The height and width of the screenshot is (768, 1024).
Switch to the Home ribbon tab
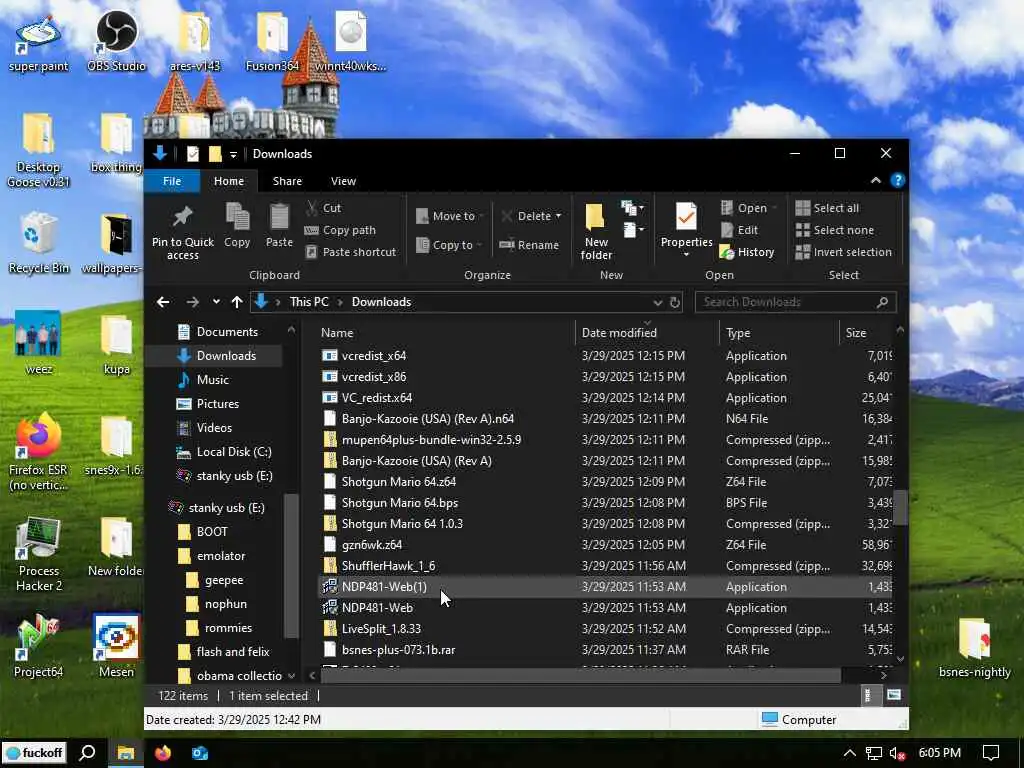(x=229, y=181)
